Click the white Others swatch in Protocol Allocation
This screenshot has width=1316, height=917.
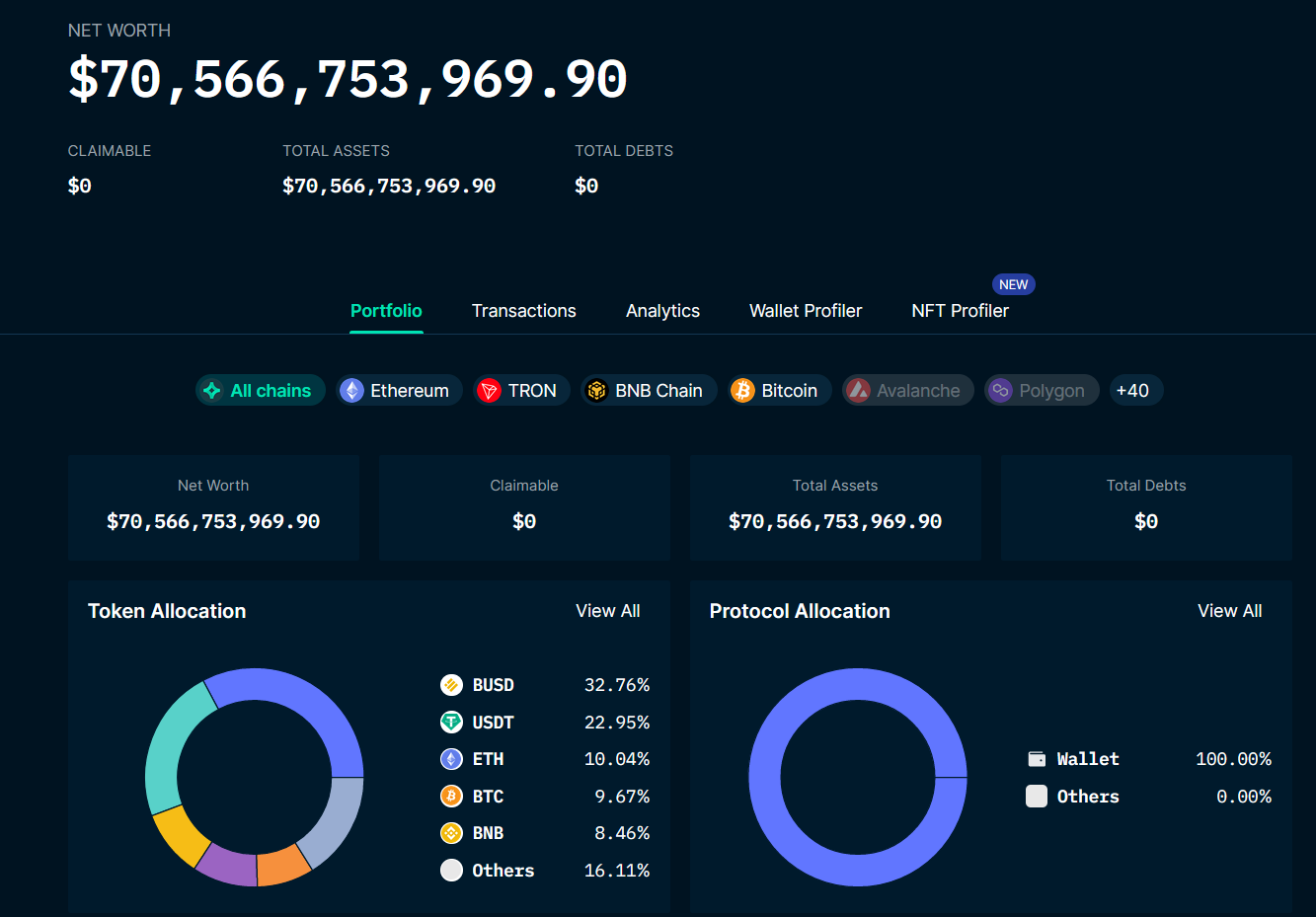[x=1037, y=797]
